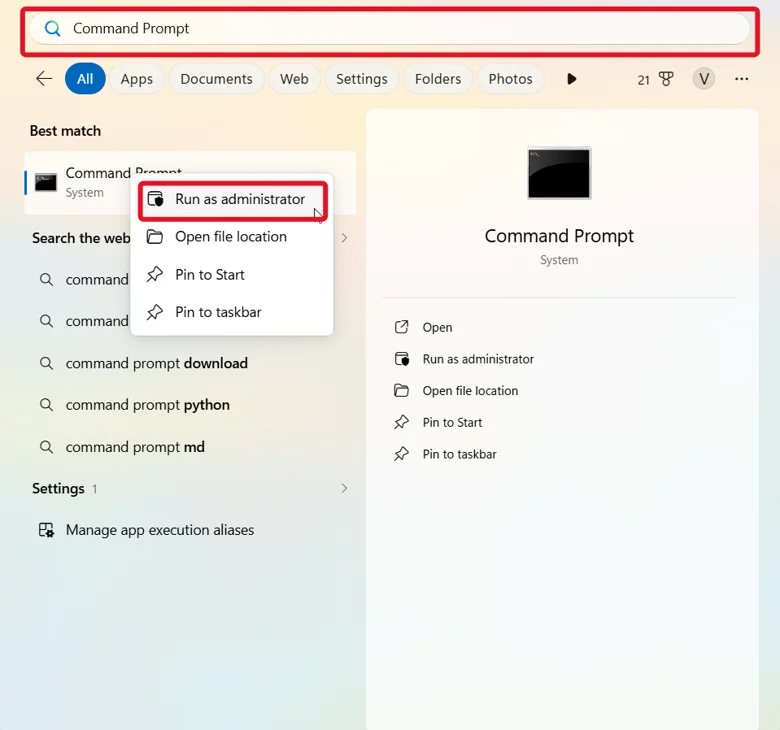Screen dimensions: 780x730
Task: Click the search magnifier icon in search box
Action: (x=52, y=28)
